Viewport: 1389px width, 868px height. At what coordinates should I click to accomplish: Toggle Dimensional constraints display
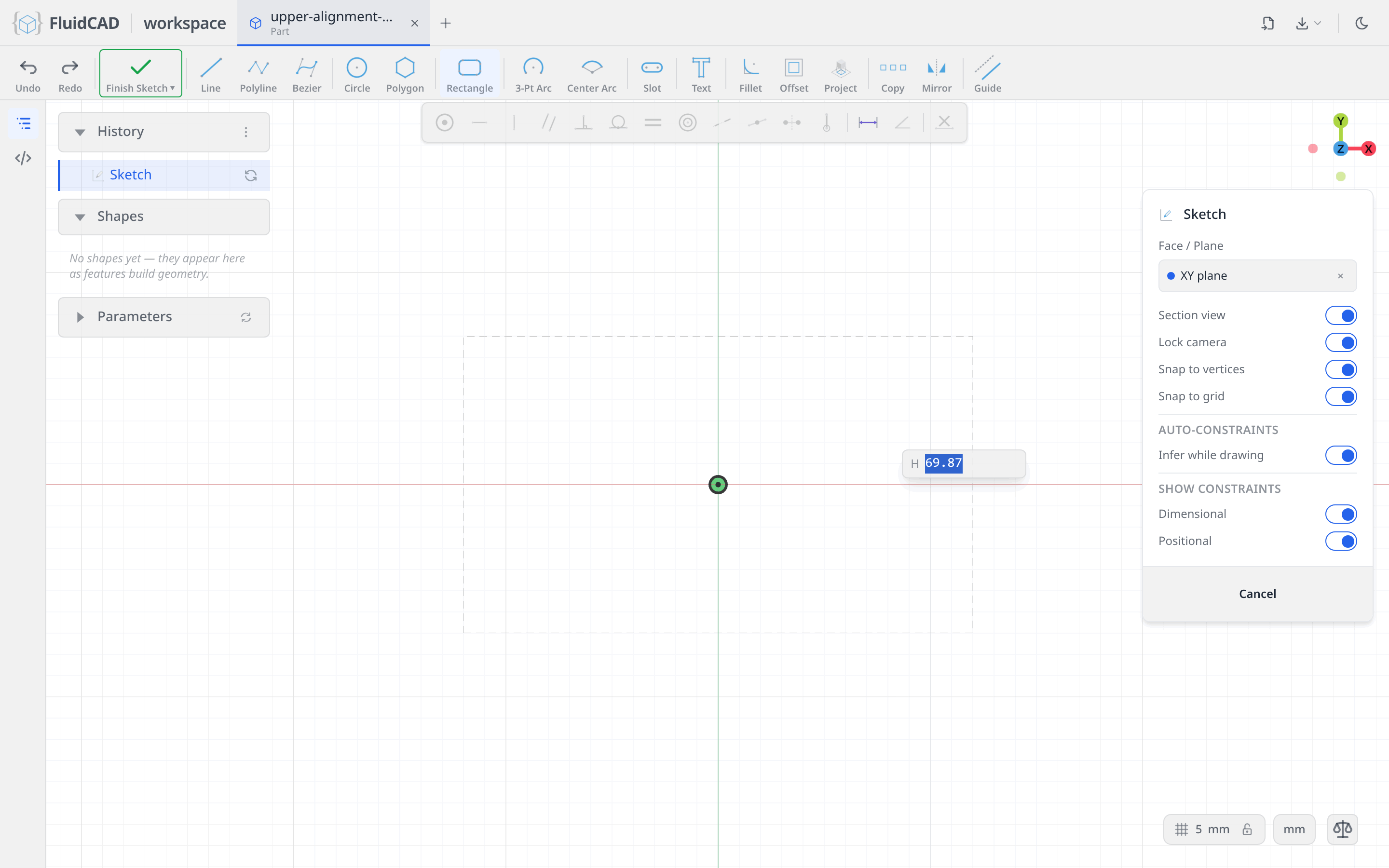(1340, 514)
